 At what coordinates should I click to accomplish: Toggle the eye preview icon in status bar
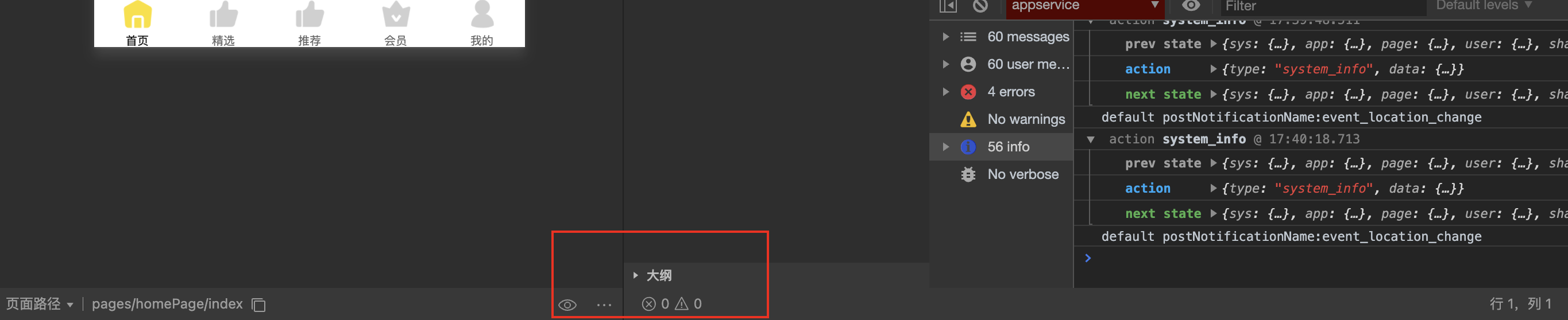[567, 305]
